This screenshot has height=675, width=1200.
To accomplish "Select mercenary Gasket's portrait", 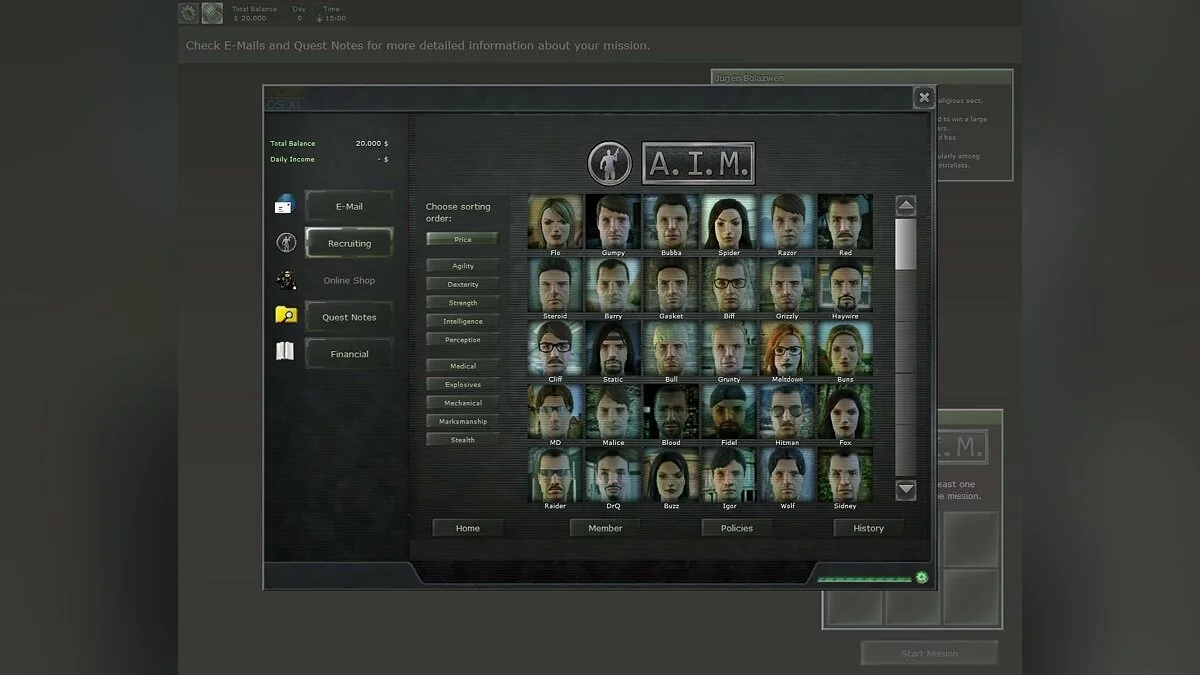I will coord(671,285).
